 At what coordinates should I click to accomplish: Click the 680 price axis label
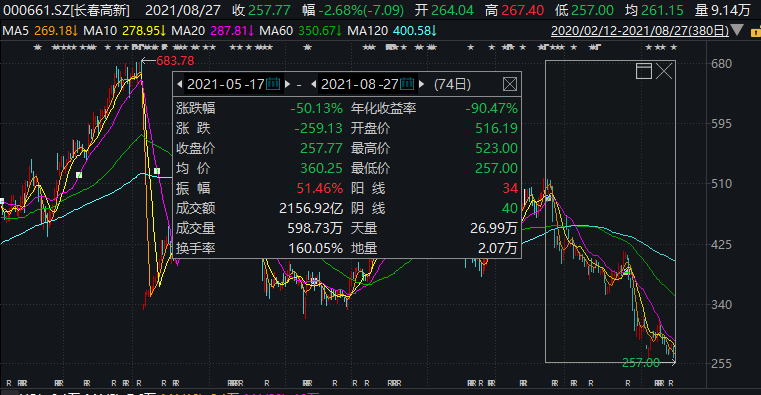click(722, 64)
